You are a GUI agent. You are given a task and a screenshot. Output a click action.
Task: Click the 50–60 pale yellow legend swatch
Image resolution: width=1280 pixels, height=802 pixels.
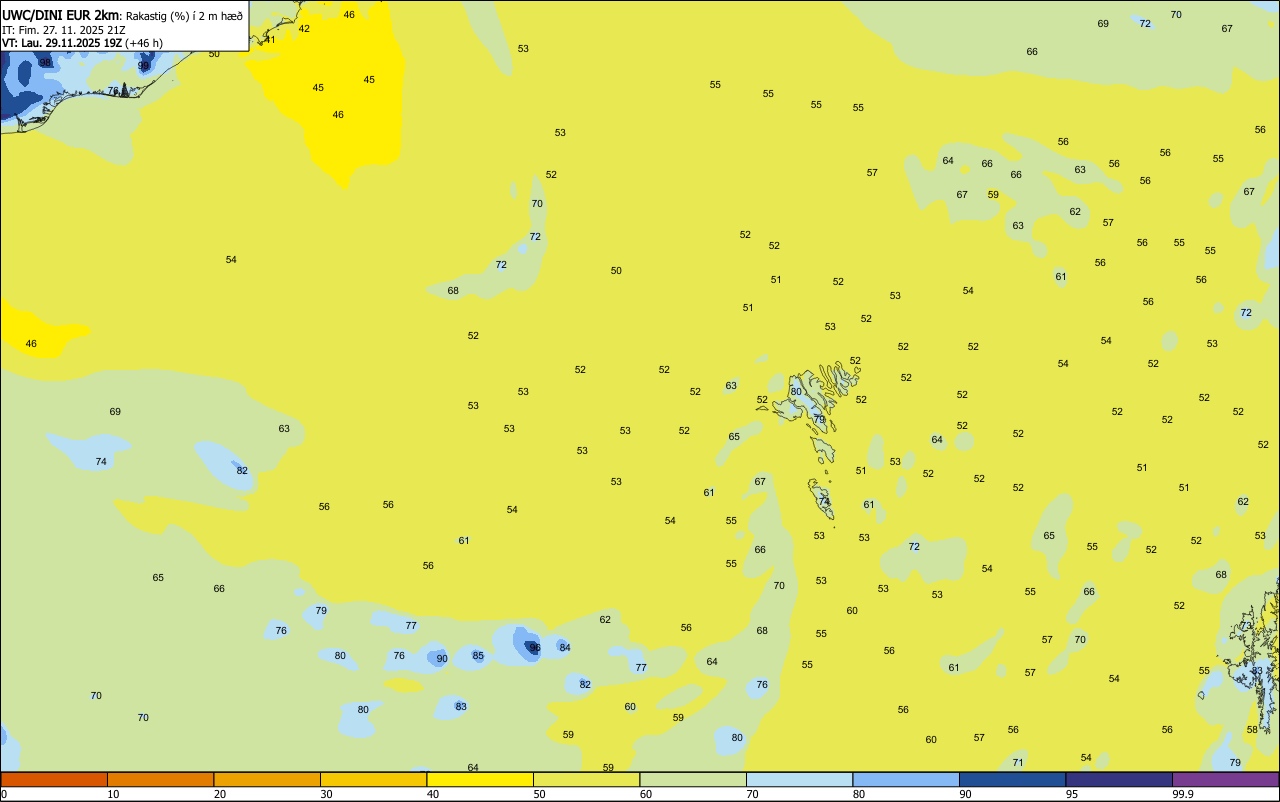[x=586, y=779]
